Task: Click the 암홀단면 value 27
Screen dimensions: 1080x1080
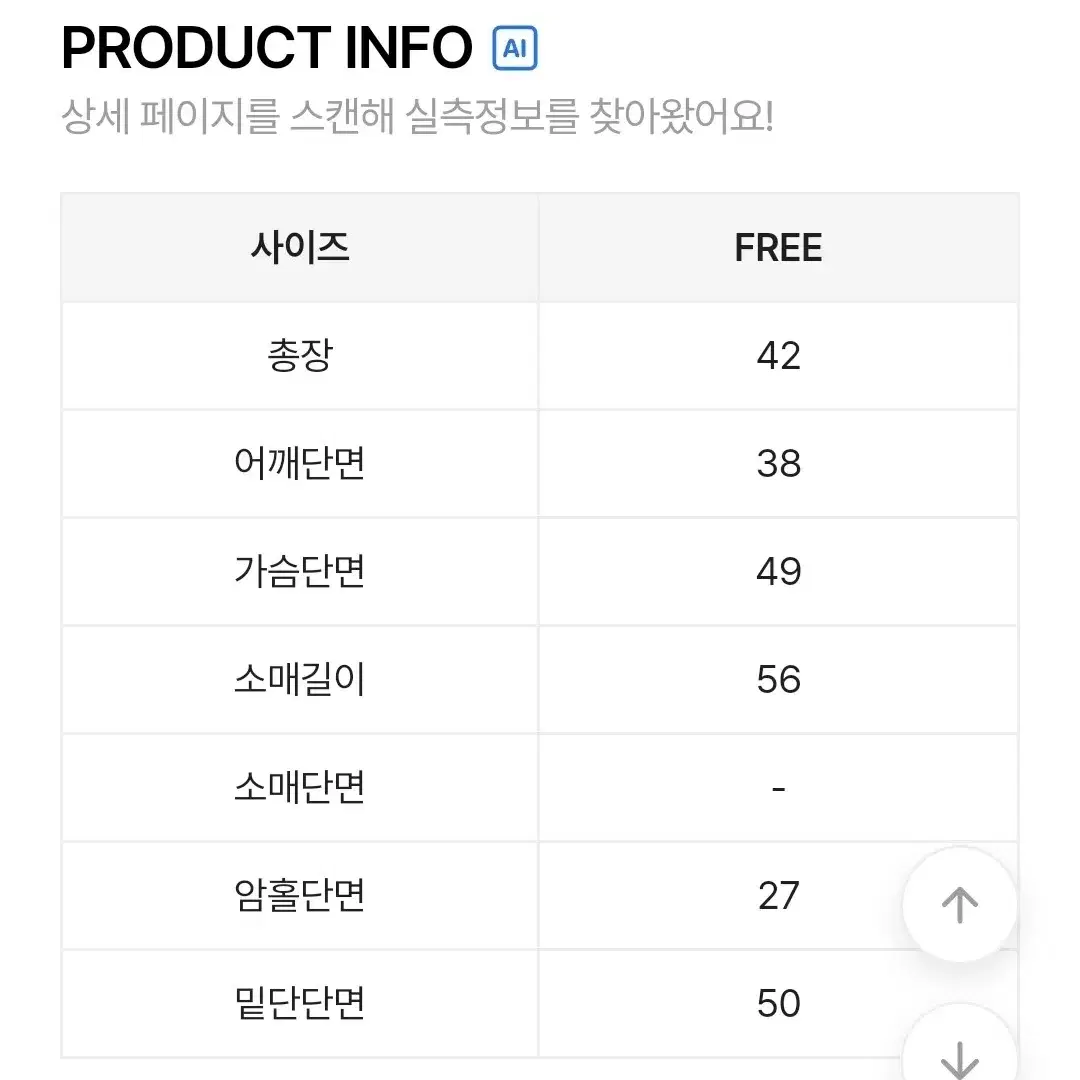Action: 778,895
